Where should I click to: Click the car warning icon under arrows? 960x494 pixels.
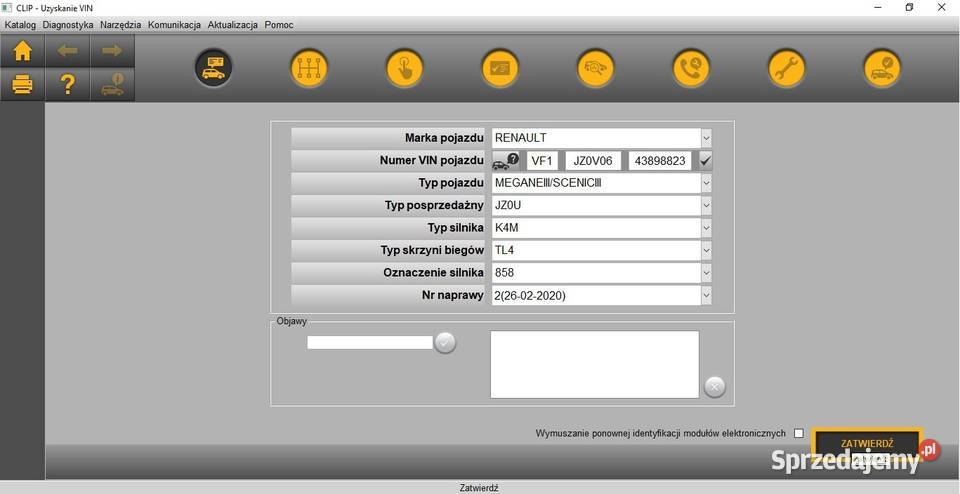click(112, 84)
